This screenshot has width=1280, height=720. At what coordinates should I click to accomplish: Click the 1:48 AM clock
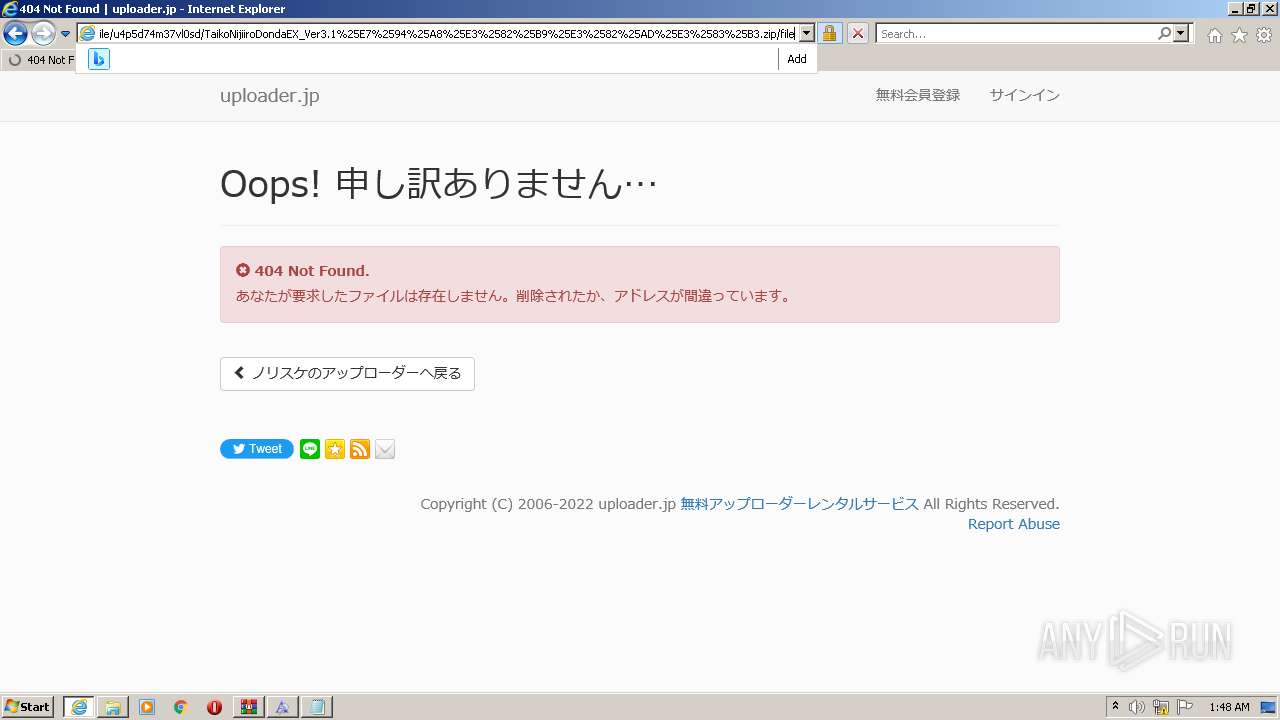point(1229,707)
